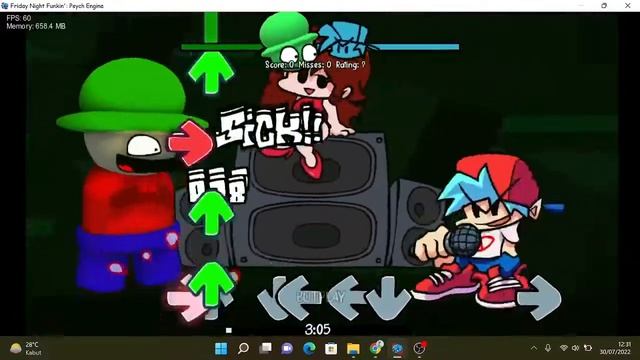Click the "Sick!!" rating popup
The height and width of the screenshot is (360, 640).
[270, 127]
